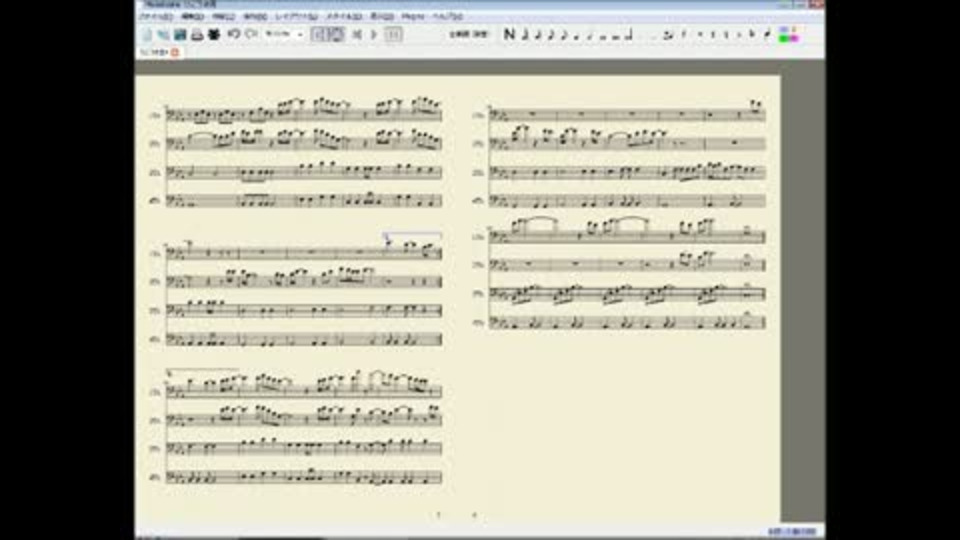This screenshot has height=540, width=960.
Task: Select the first note duration after N
Action: [525, 34]
